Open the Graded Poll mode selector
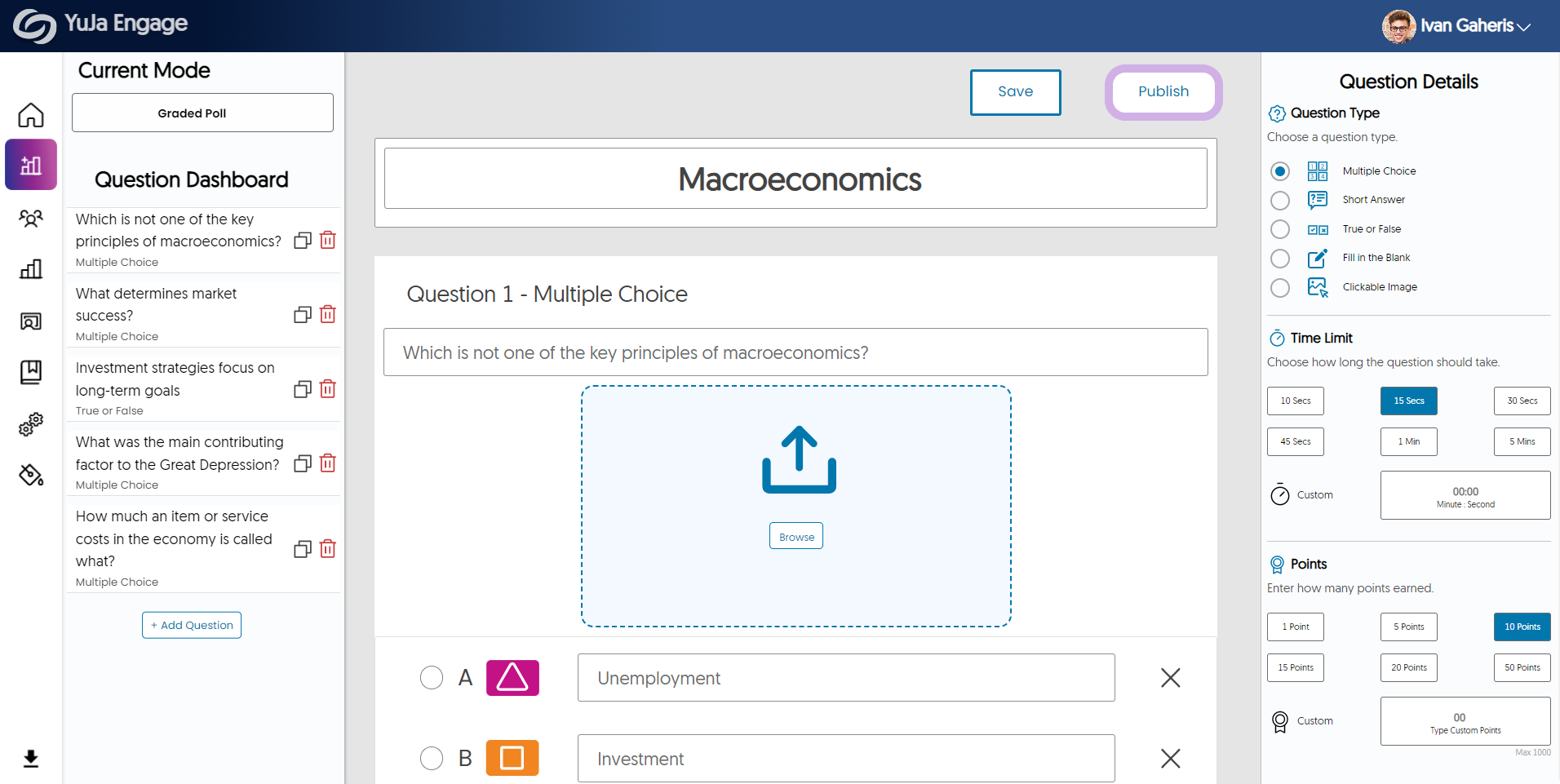 (x=202, y=113)
